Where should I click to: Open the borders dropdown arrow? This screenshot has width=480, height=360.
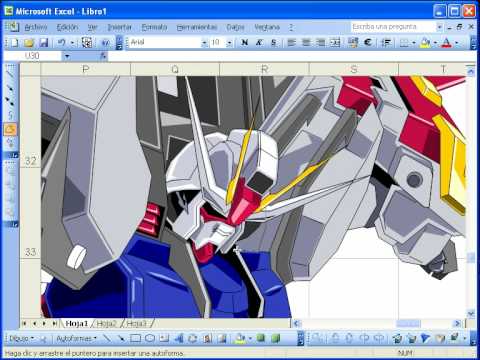click(x=414, y=43)
